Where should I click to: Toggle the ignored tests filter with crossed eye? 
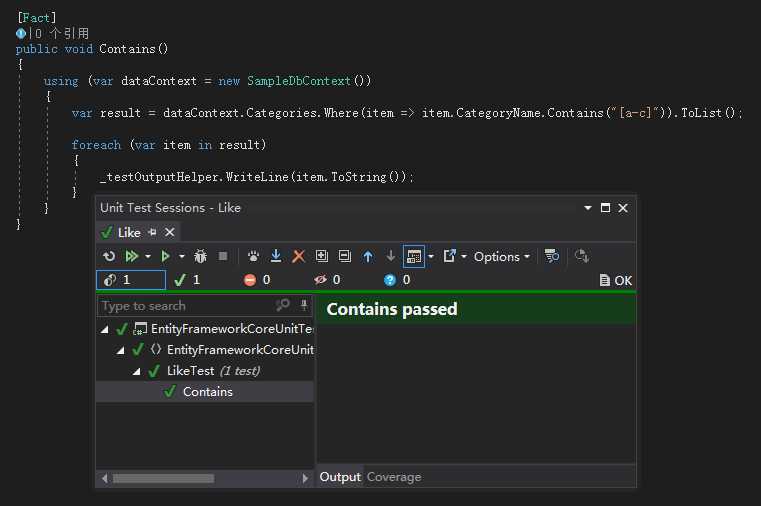(x=327, y=280)
